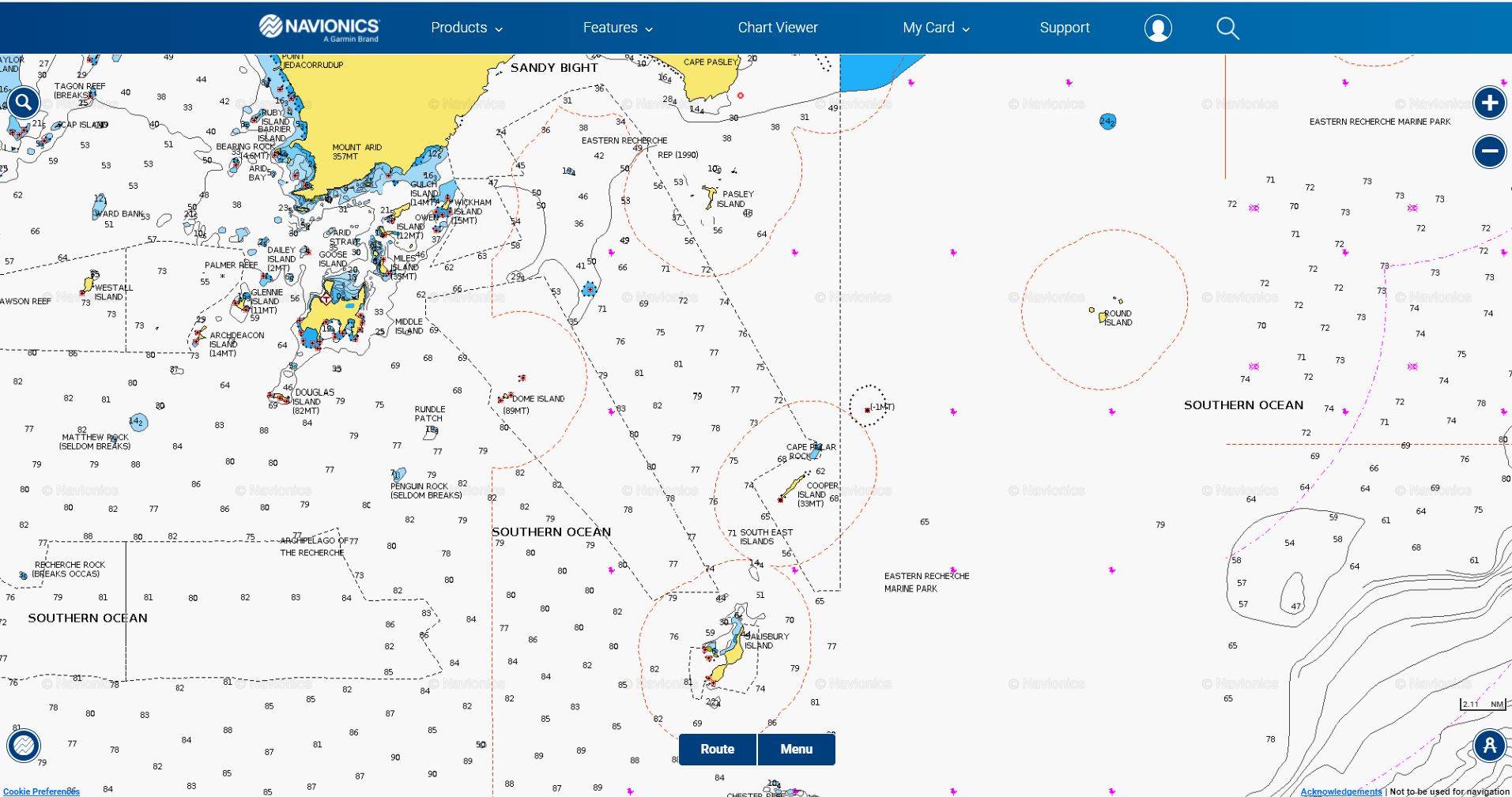Screen dimensions: 1512x797
Task: Click the Navionics logo in header
Action: coord(319,28)
